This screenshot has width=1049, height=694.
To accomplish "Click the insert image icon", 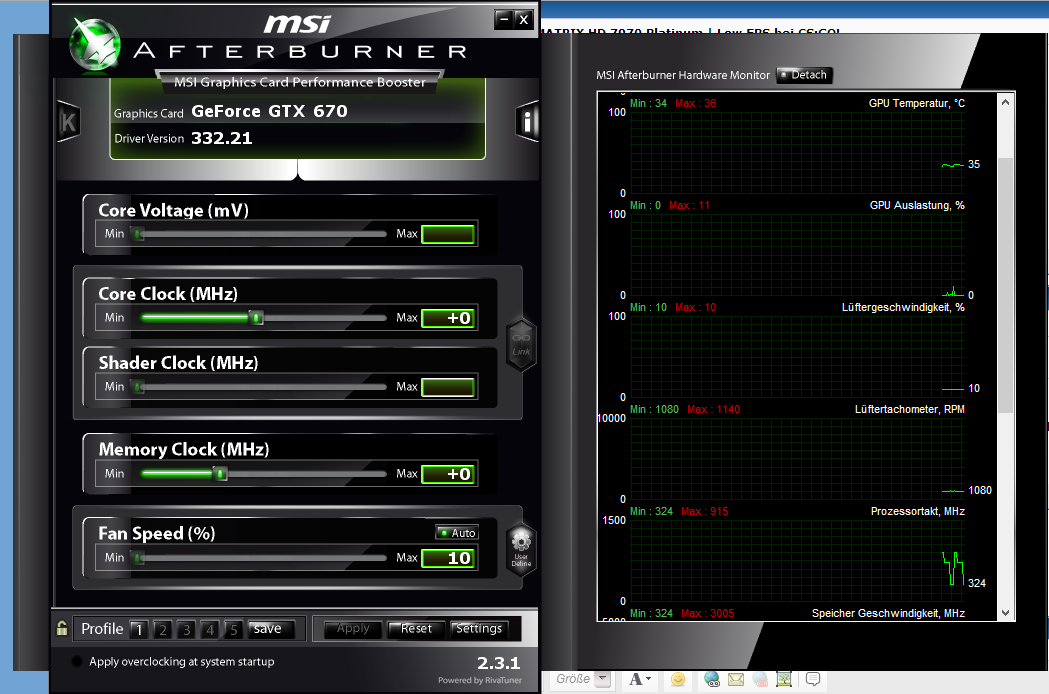I will [783, 679].
